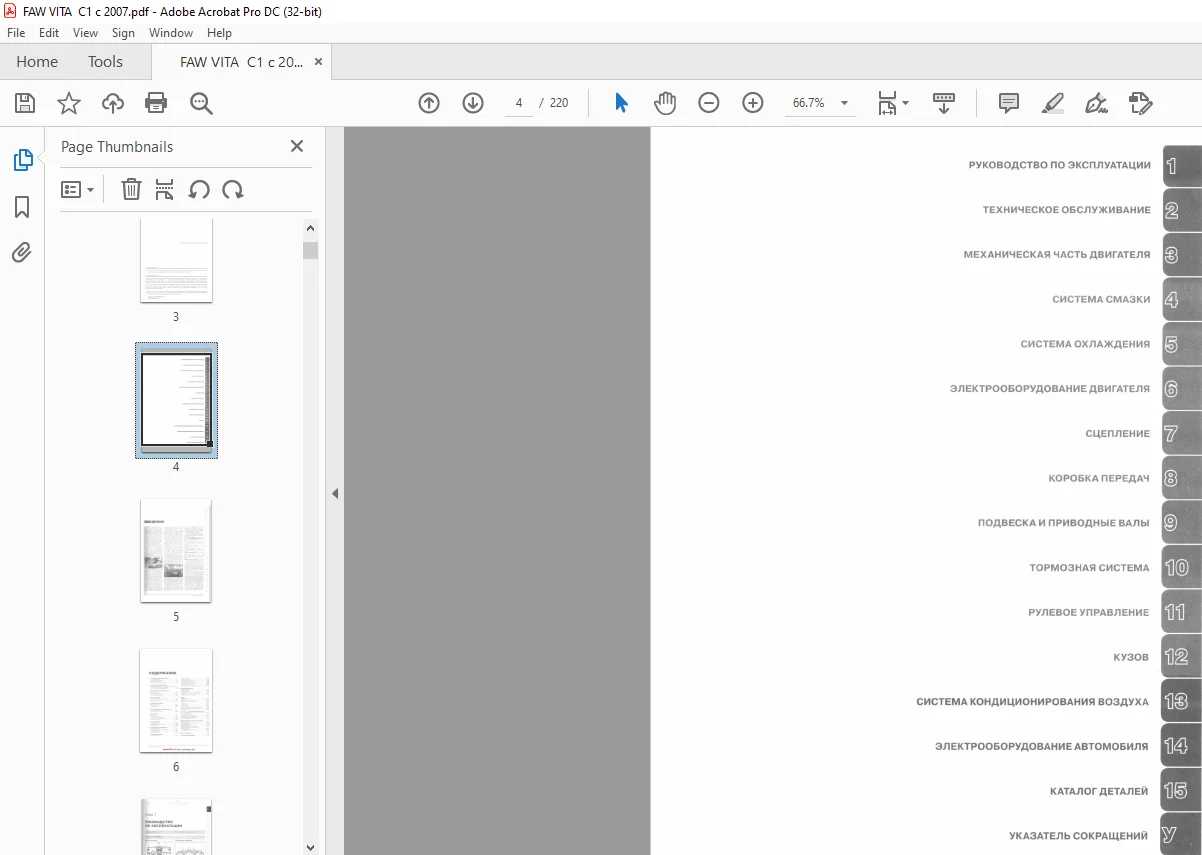
Task: Close the Page Thumbnails panel
Action: (297, 146)
